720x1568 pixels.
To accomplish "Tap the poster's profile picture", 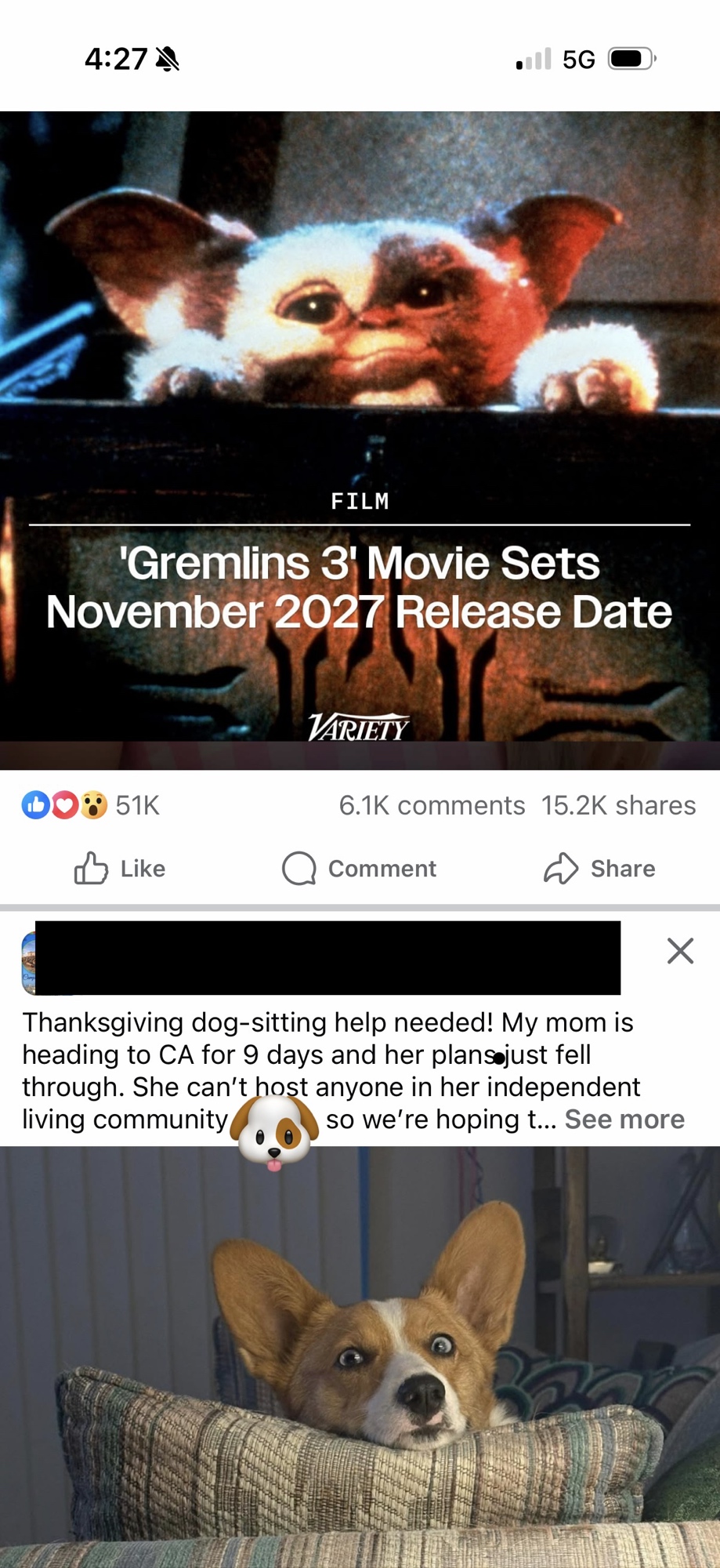I will [28, 964].
